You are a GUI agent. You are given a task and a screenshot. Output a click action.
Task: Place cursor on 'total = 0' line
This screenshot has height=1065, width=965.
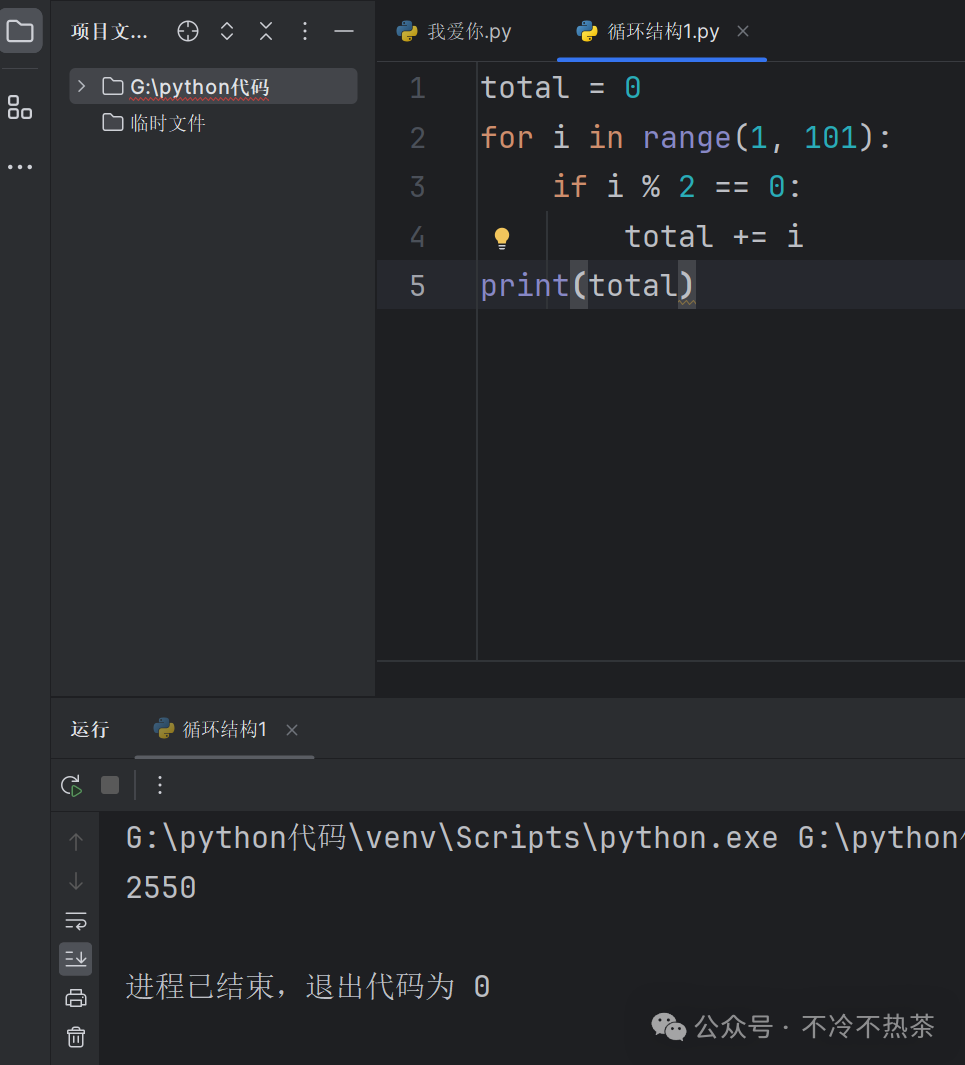[561, 88]
